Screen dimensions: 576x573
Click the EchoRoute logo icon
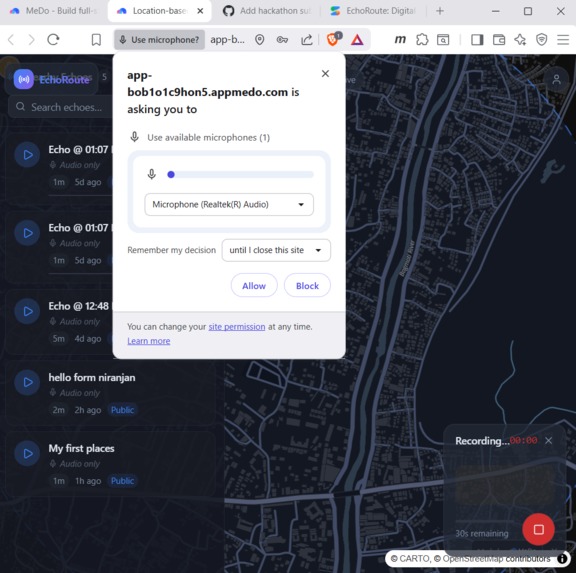(24, 79)
